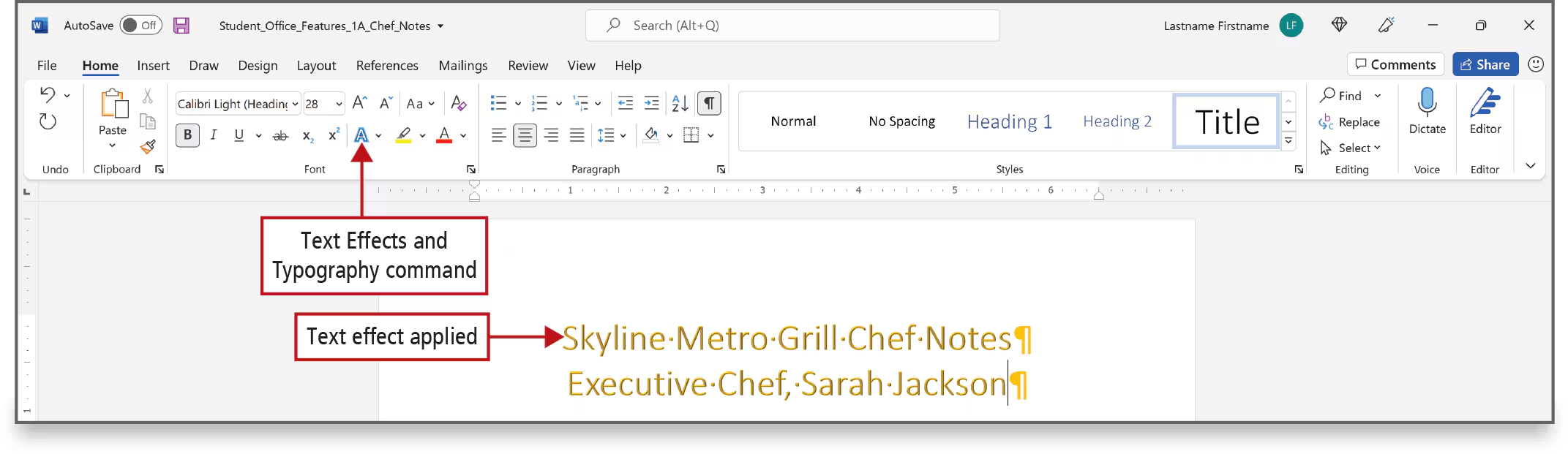Click the Text Effects and Typography icon

click(361, 135)
